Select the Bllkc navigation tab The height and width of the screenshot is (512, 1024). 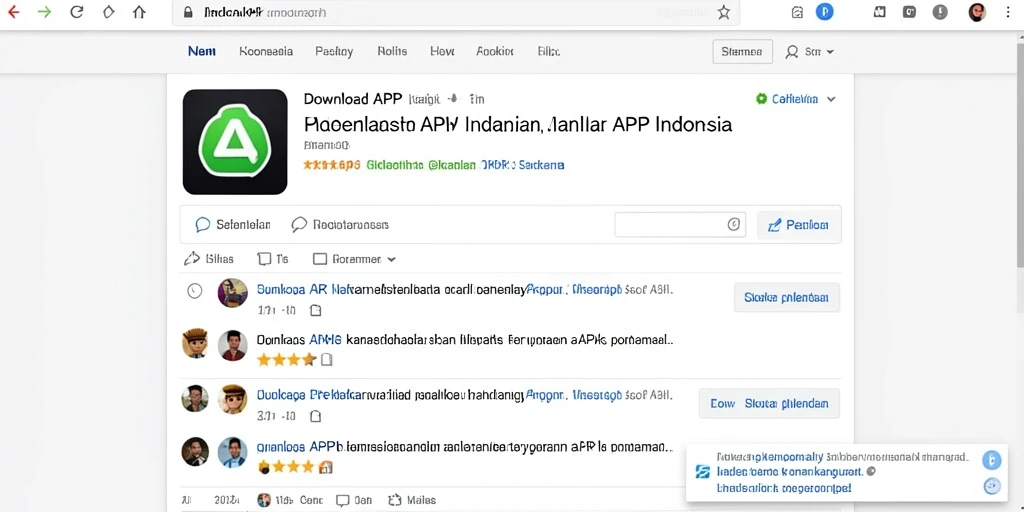click(x=549, y=51)
